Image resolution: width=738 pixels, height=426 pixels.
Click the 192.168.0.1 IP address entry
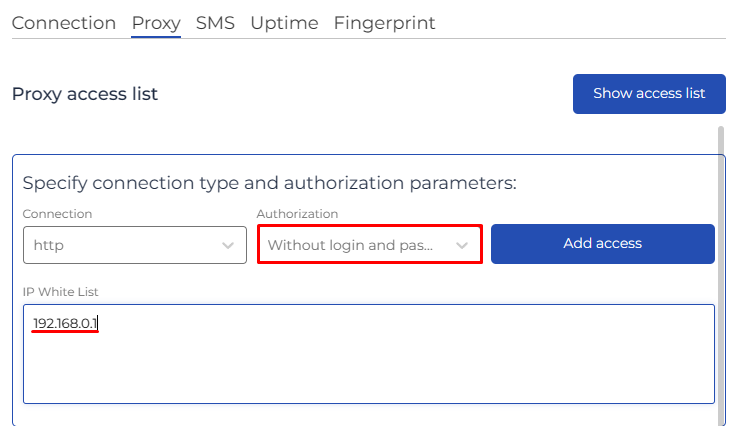tap(66, 323)
